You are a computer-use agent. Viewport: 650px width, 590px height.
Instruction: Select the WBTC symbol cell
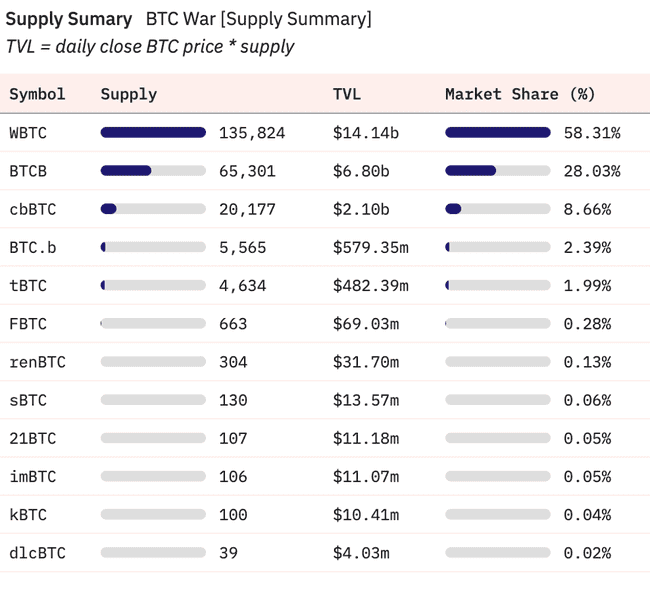[x=28, y=133]
